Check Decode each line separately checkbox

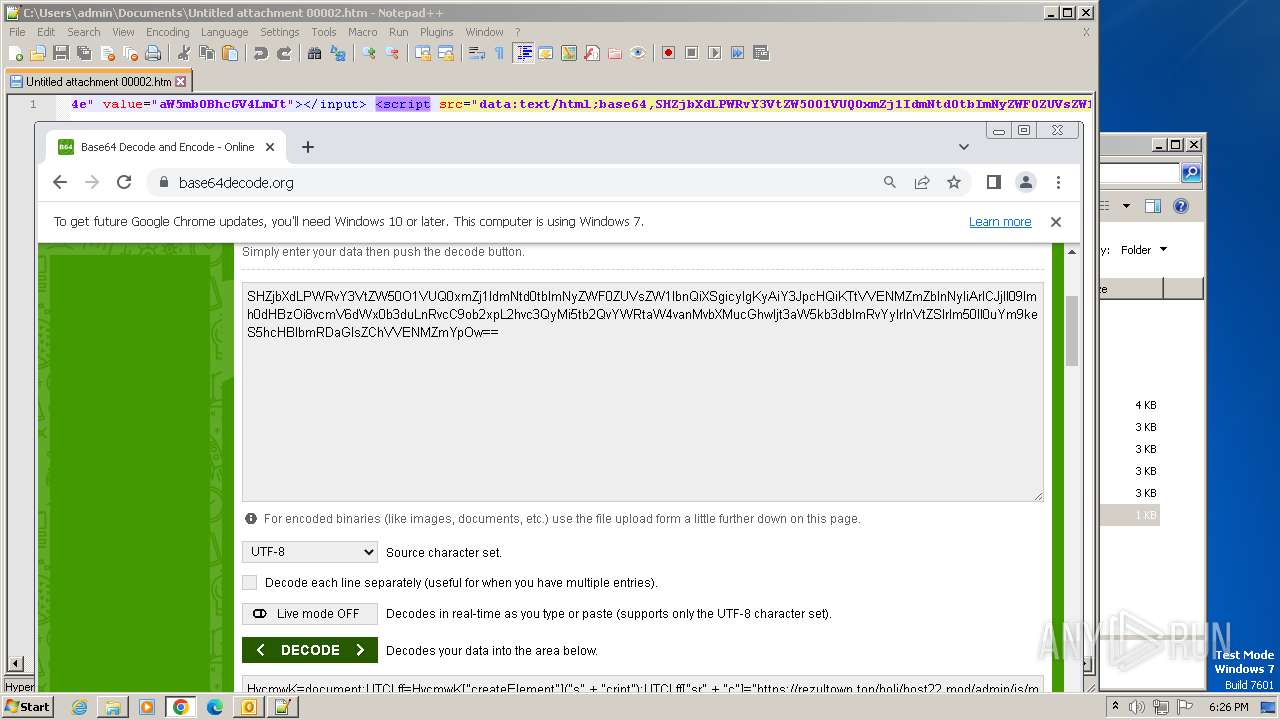[x=250, y=582]
